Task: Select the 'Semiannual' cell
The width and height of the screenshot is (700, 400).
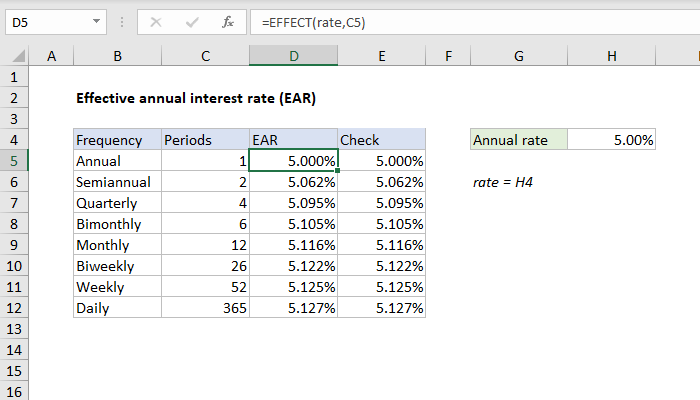Action: 117,182
